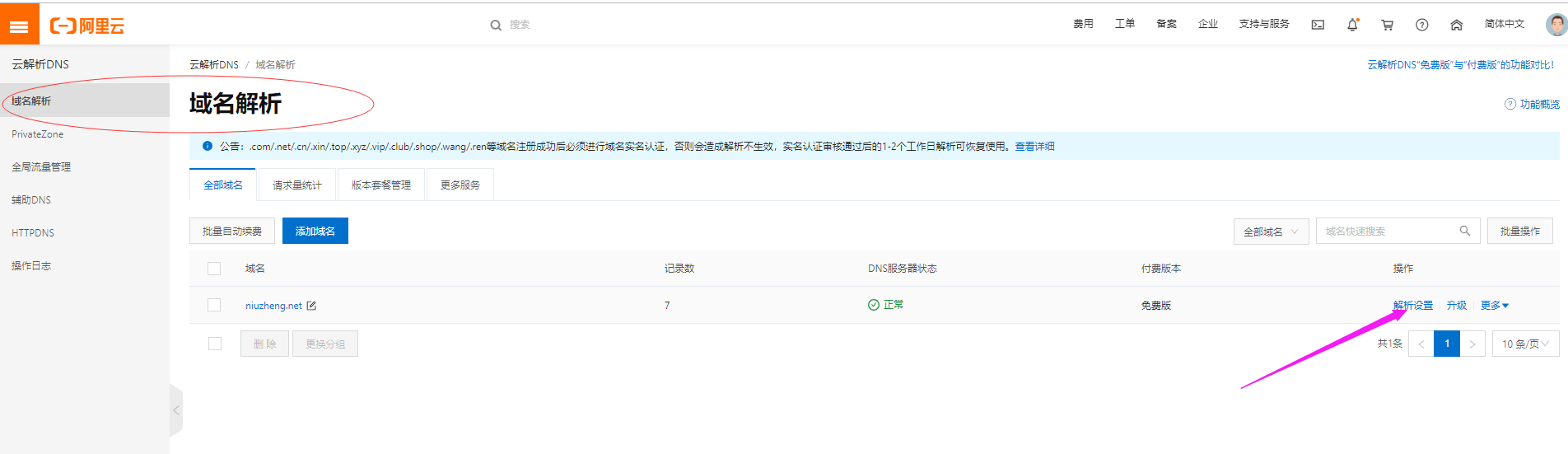Open the niuzheng.net domain link
This screenshot has height=454, width=1568.
coord(273,306)
